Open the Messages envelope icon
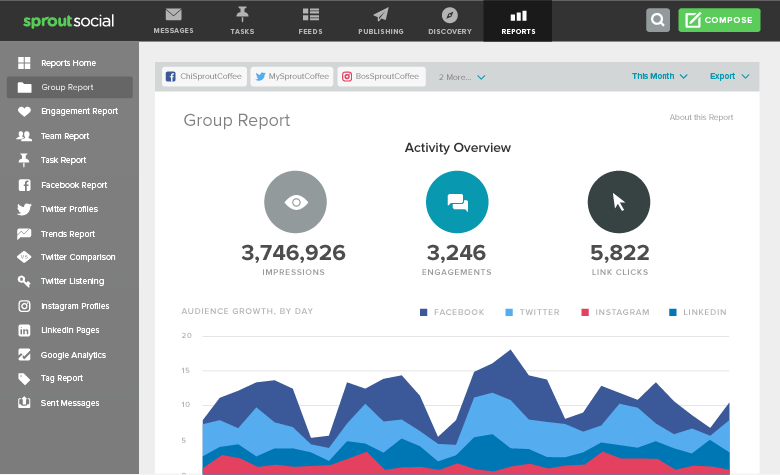This screenshot has height=475, width=780. coord(173,15)
